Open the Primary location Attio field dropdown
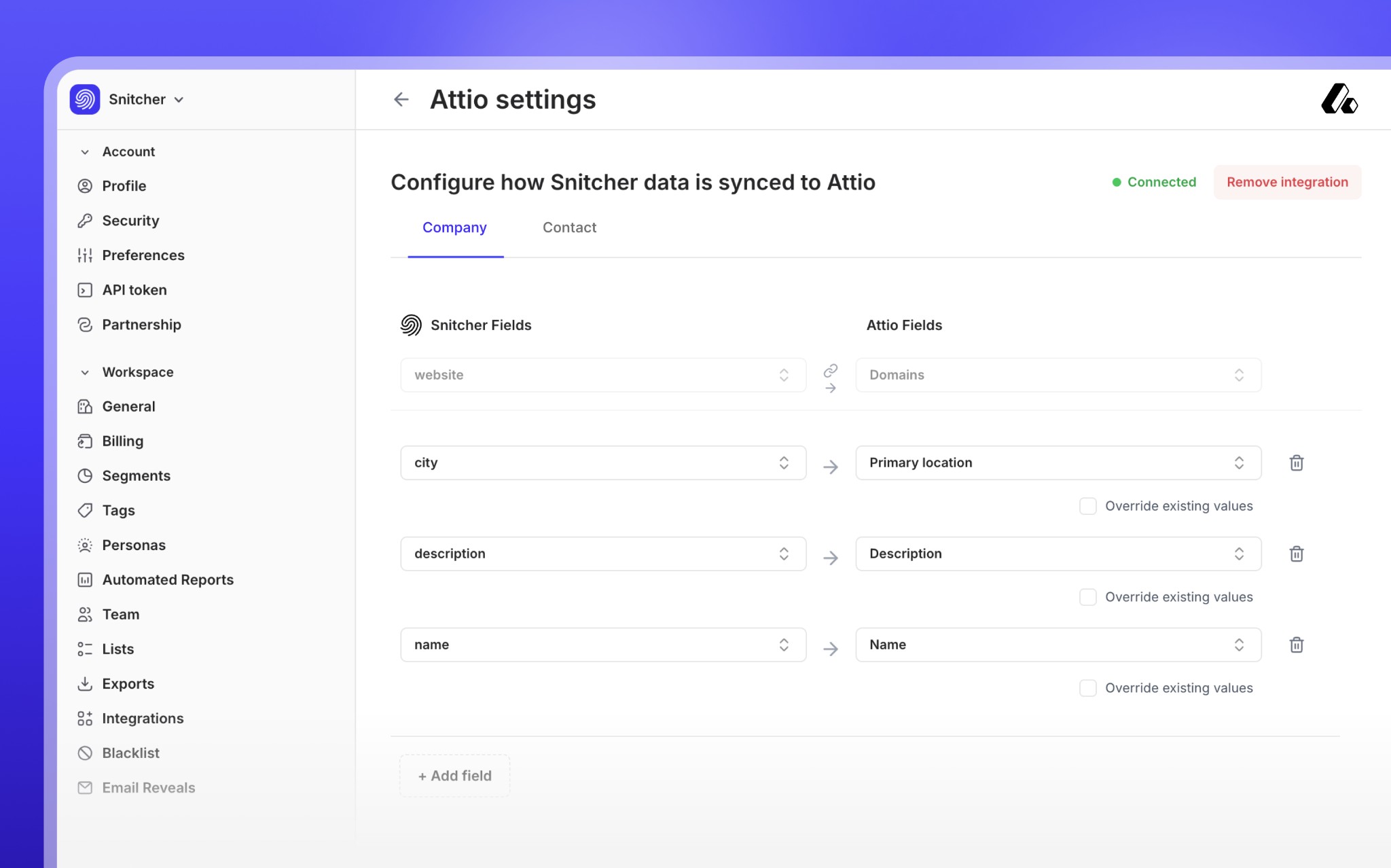This screenshot has height=868, width=1391. point(1058,463)
